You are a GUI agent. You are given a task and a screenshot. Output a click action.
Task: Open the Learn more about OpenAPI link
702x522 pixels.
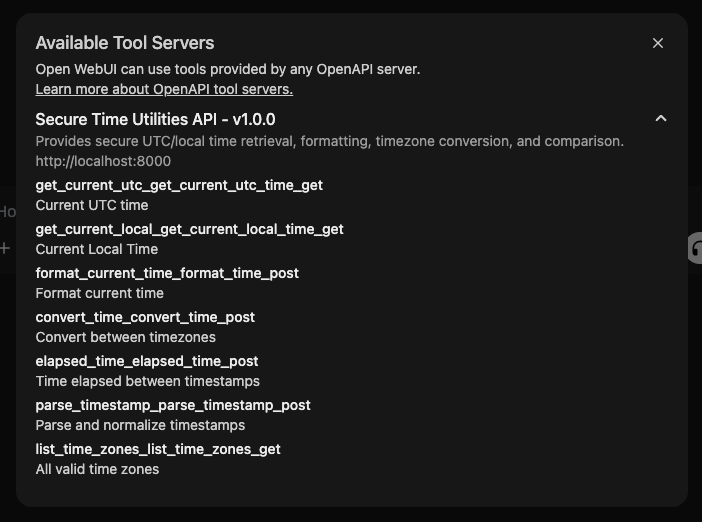[164, 89]
